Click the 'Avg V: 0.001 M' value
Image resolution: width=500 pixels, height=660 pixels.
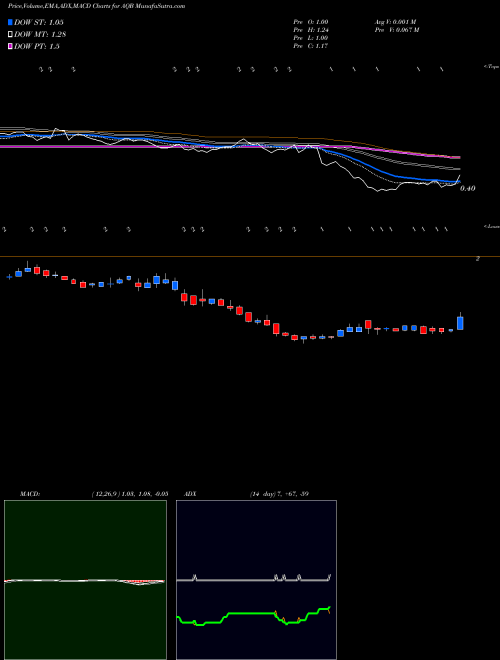tap(396, 22)
